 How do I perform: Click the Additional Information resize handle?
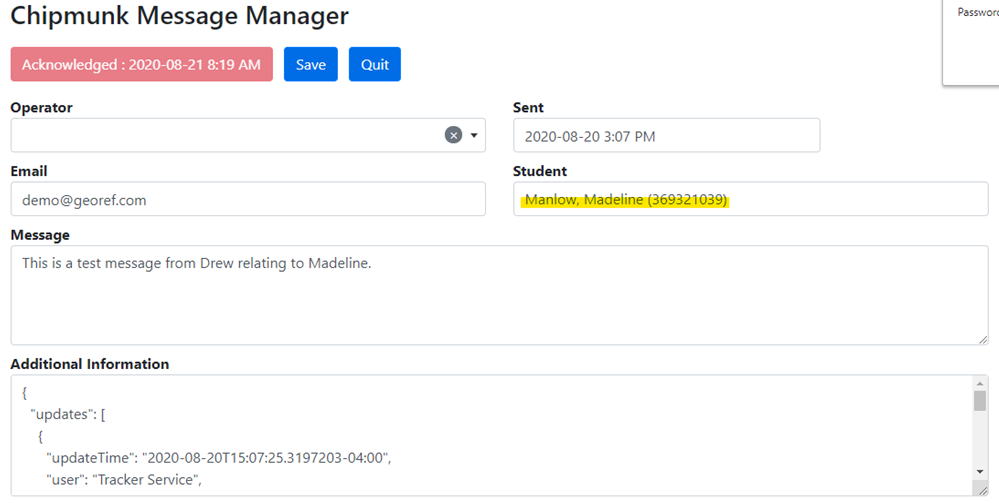[x=982, y=489]
